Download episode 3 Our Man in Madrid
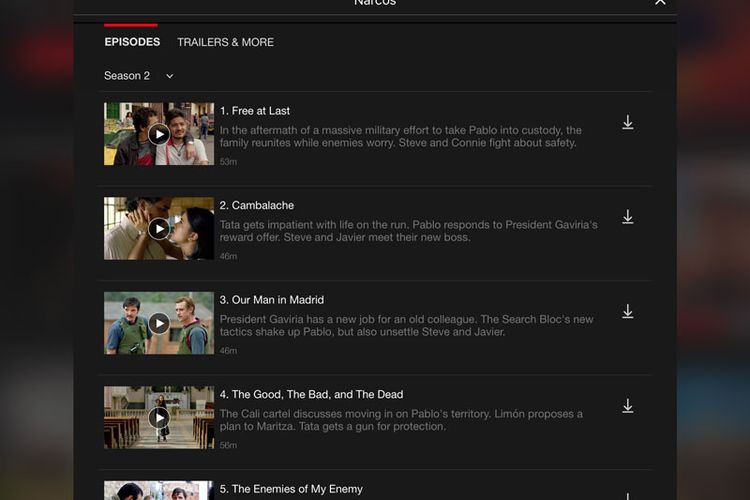The height and width of the screenshot is (500, 750). pos(628,311)
